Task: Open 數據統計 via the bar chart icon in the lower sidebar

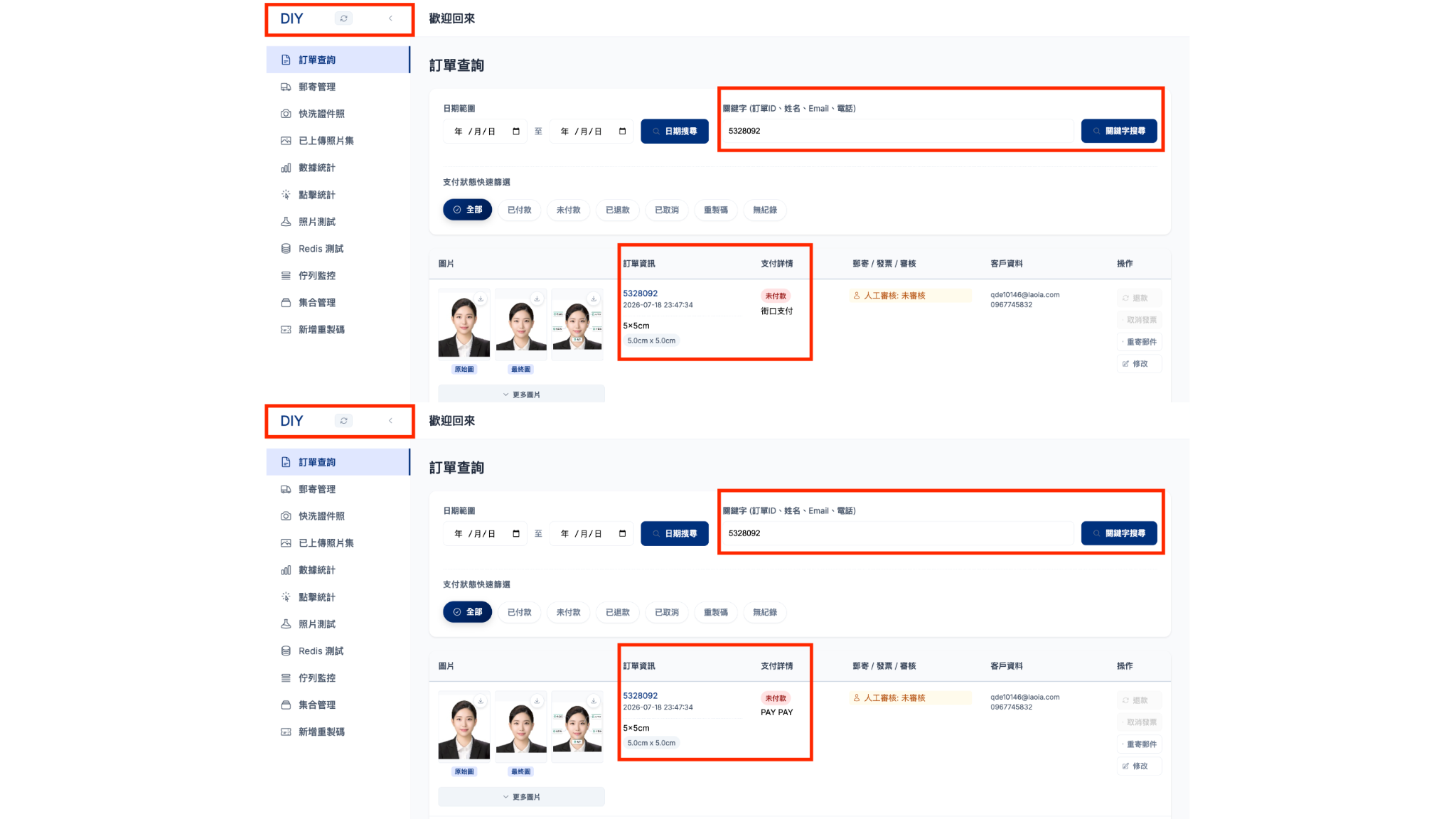Action: 286,570
